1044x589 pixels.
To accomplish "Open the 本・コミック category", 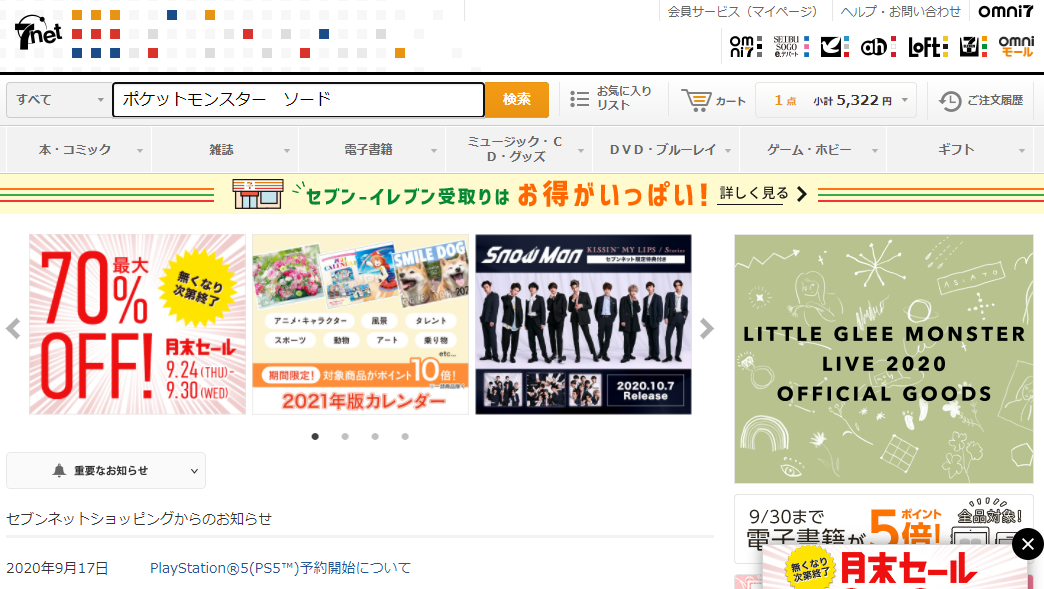I will click(75, 150).
